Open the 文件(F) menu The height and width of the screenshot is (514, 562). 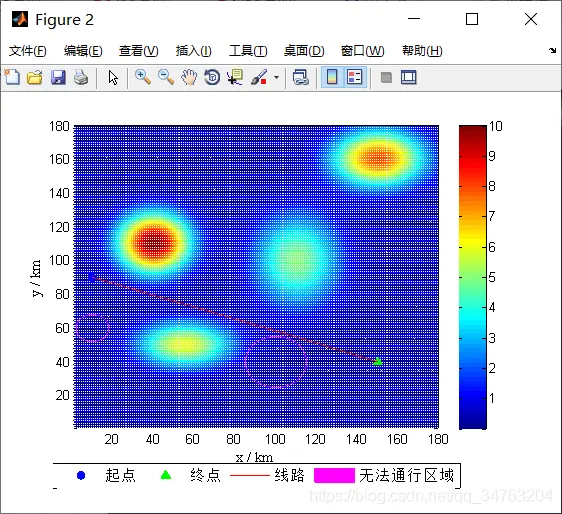(x=28, y=51)
